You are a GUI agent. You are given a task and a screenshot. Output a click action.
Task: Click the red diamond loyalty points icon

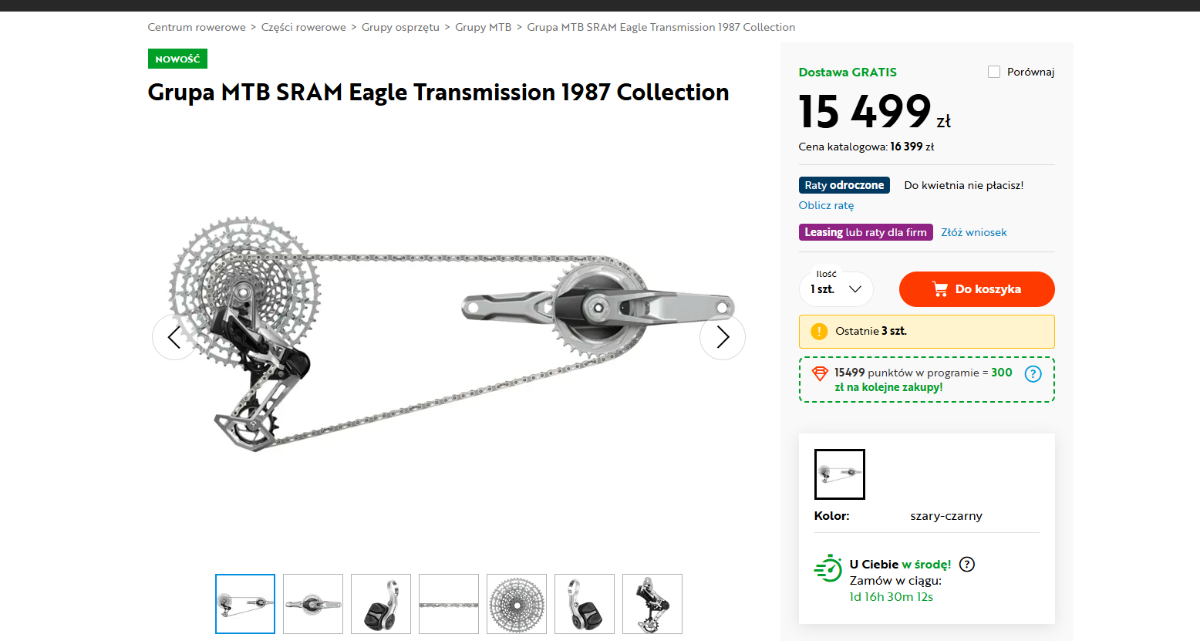(819, 373)
